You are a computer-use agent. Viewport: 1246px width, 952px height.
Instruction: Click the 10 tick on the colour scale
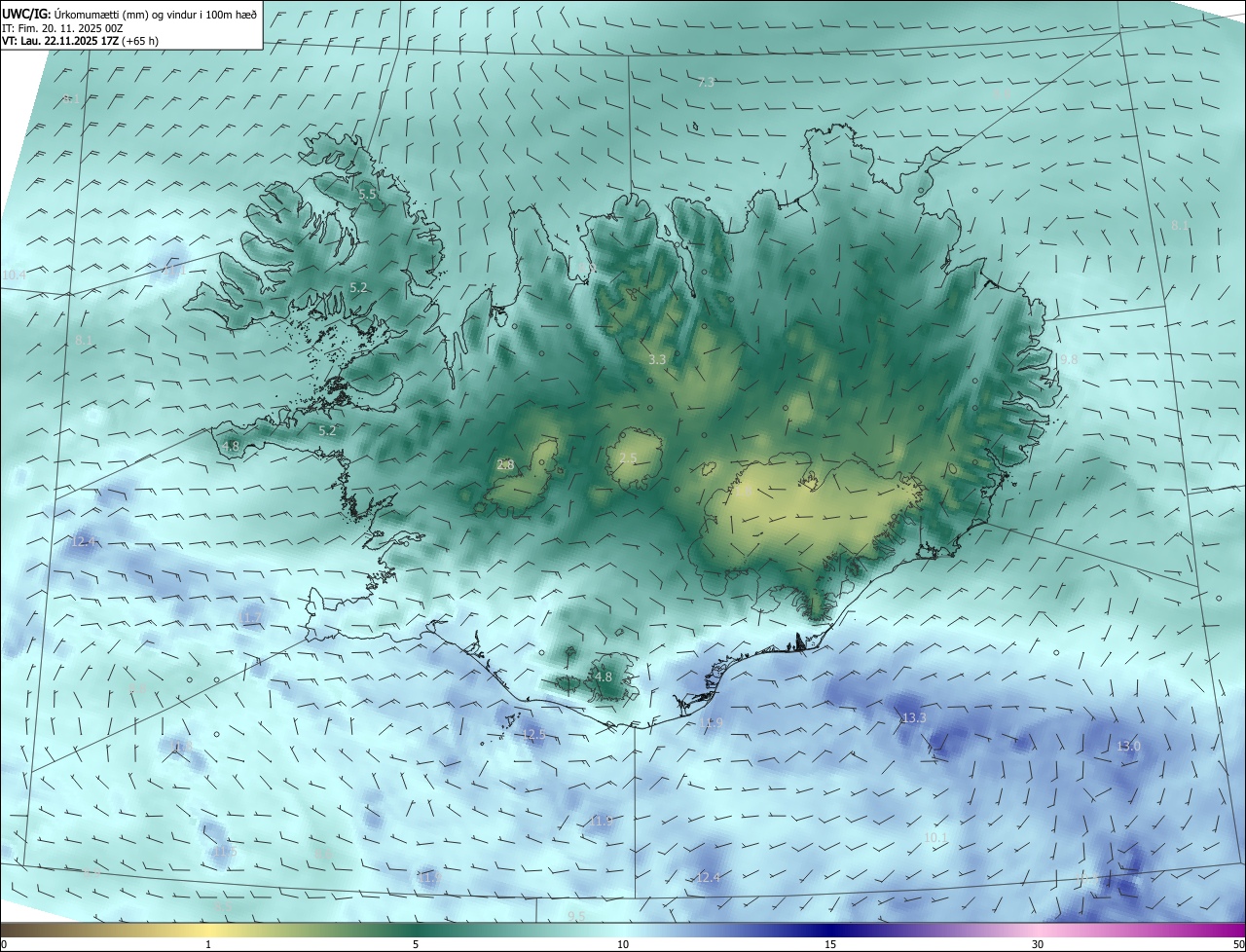click(x=623, y=944)
